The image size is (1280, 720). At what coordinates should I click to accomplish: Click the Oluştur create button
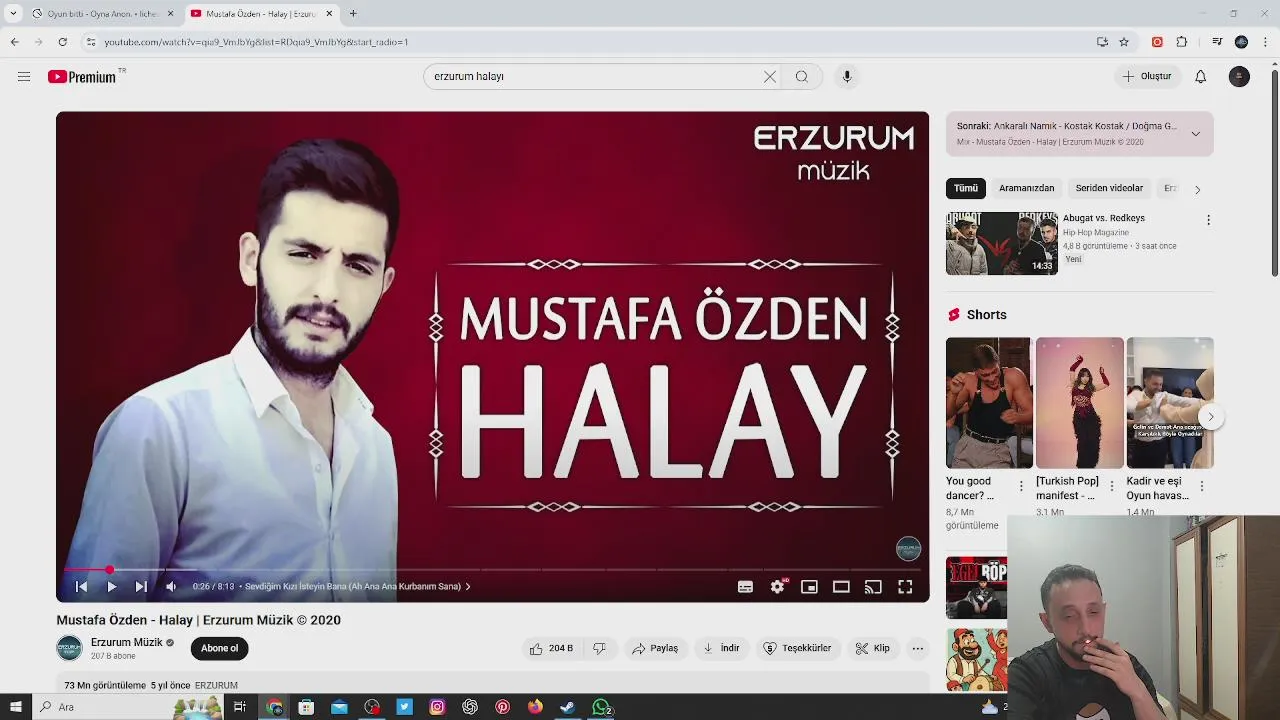click(x=1147, y=76)
